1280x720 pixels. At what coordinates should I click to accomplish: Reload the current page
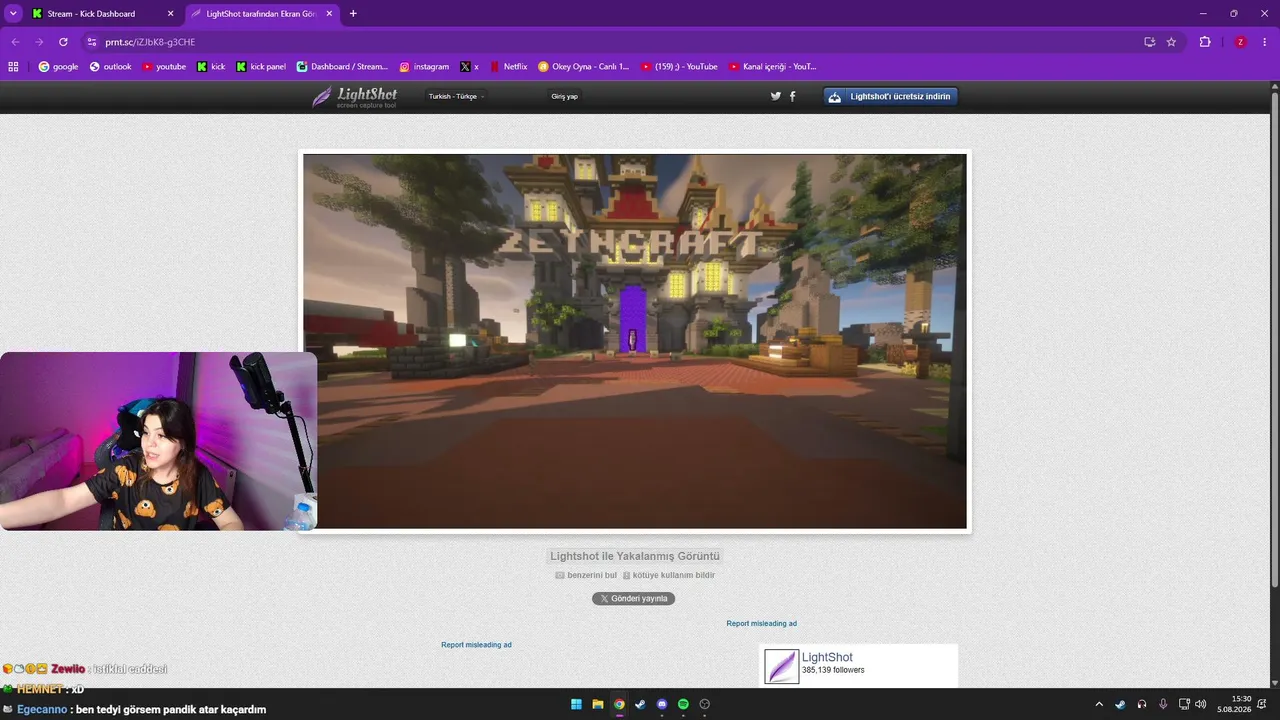[x=63, y=42]
